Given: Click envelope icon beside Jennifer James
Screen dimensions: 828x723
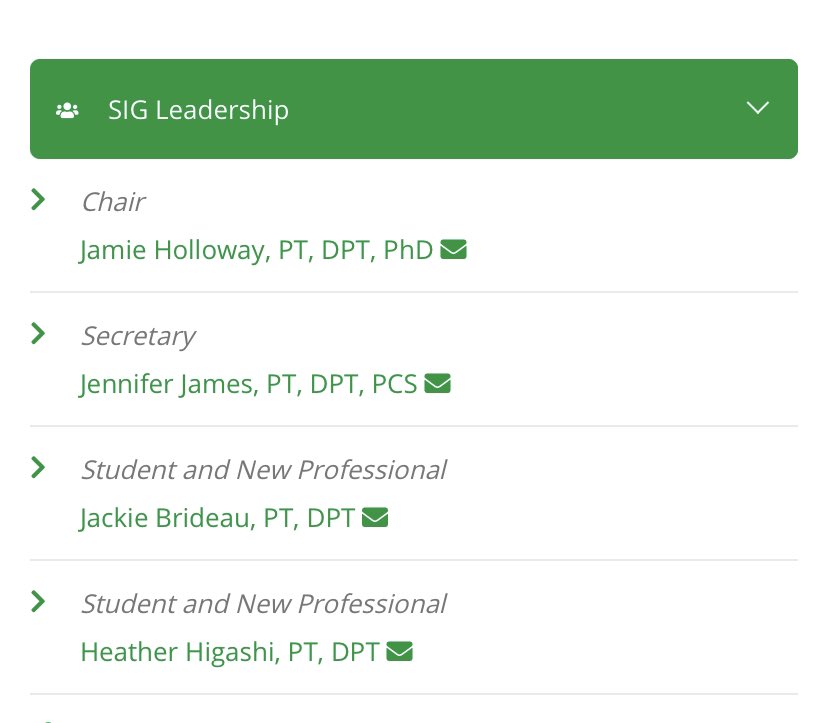Looking at the screenshot, I should click(x=437, y=383).
